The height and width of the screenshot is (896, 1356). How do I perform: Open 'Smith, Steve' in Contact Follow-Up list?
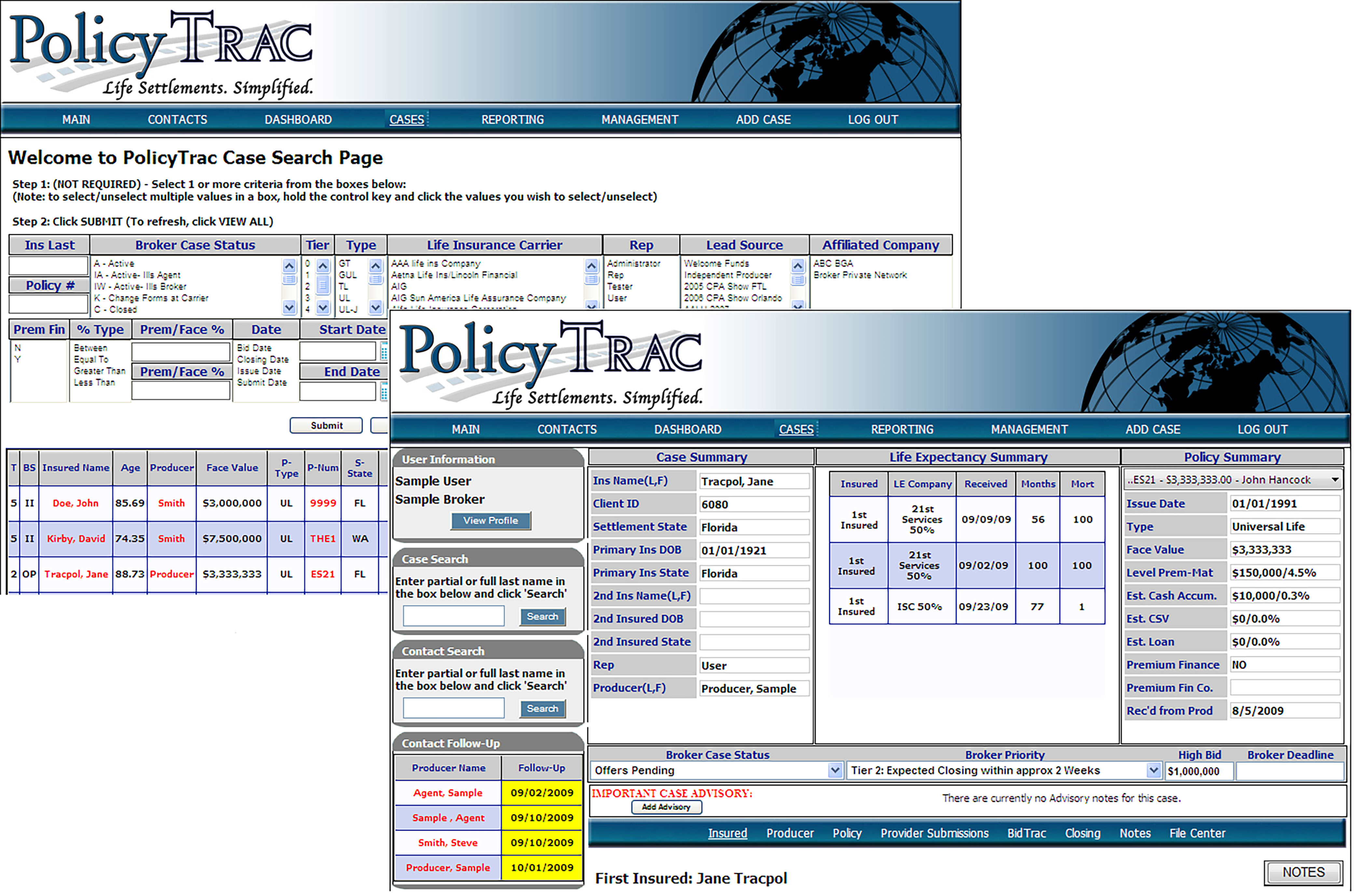(x=447, y=843)
